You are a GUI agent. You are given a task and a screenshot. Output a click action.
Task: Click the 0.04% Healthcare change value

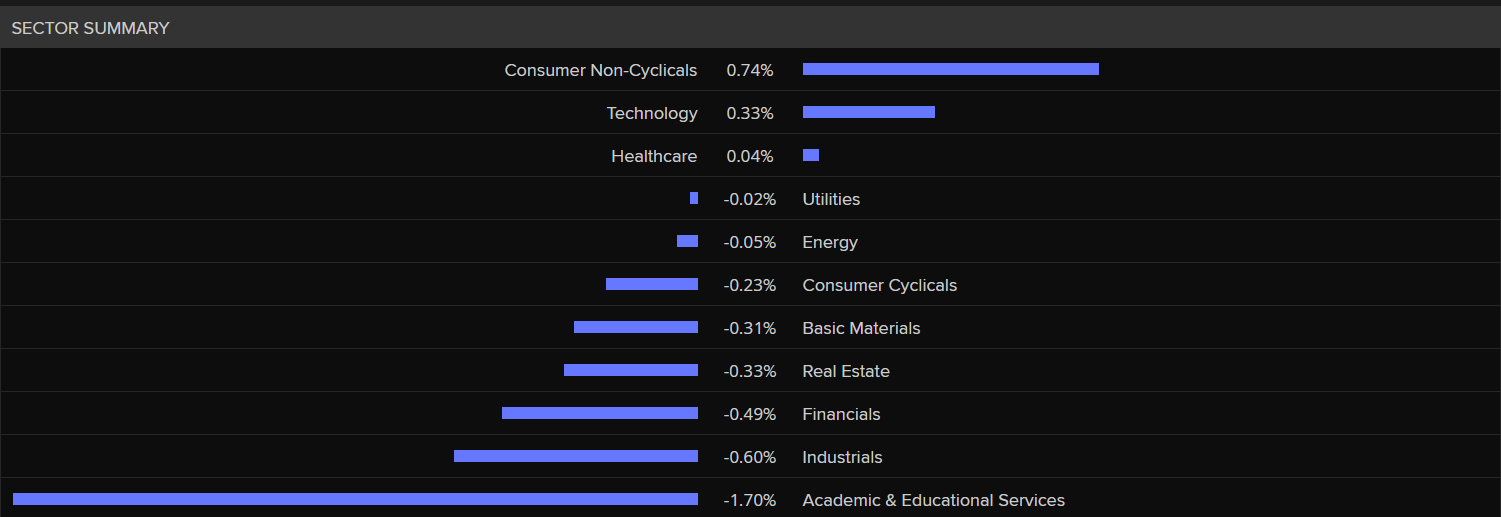(x=750, y=156)
